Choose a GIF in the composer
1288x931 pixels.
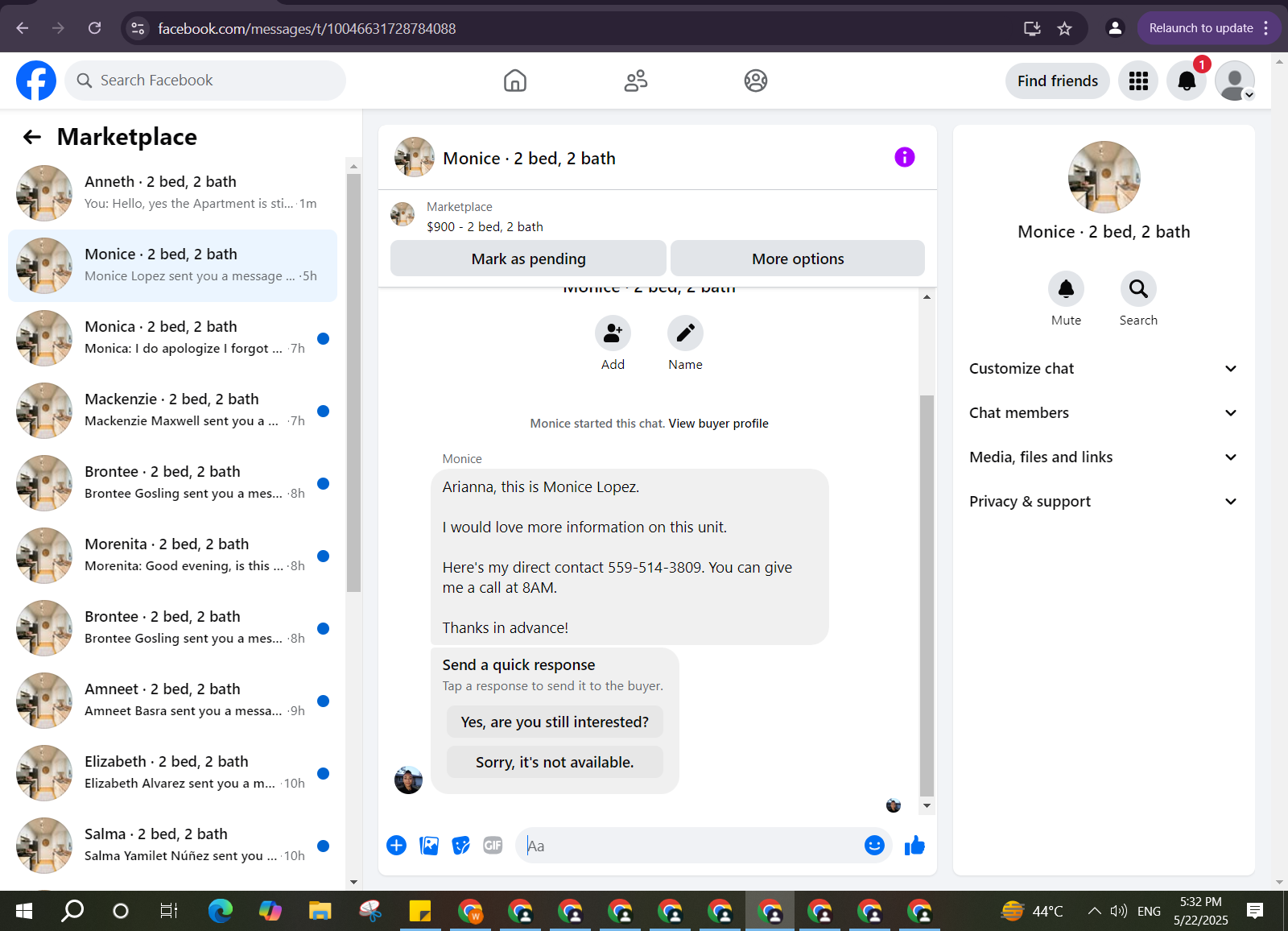point(493,845)
